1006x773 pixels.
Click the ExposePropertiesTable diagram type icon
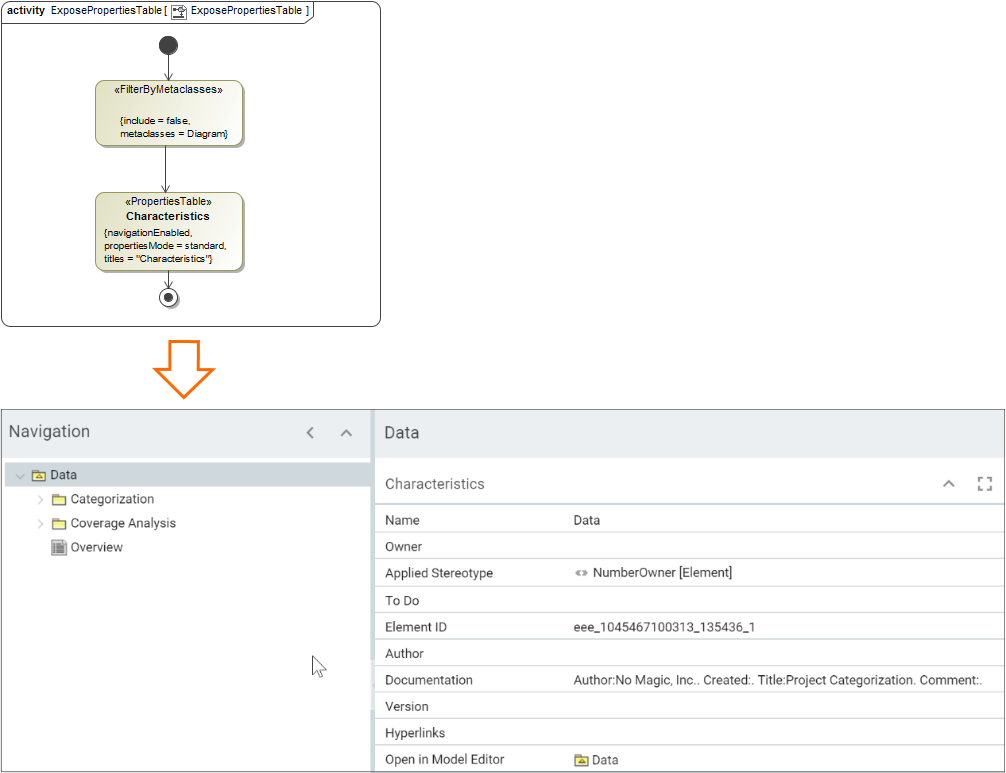(179, 12)
